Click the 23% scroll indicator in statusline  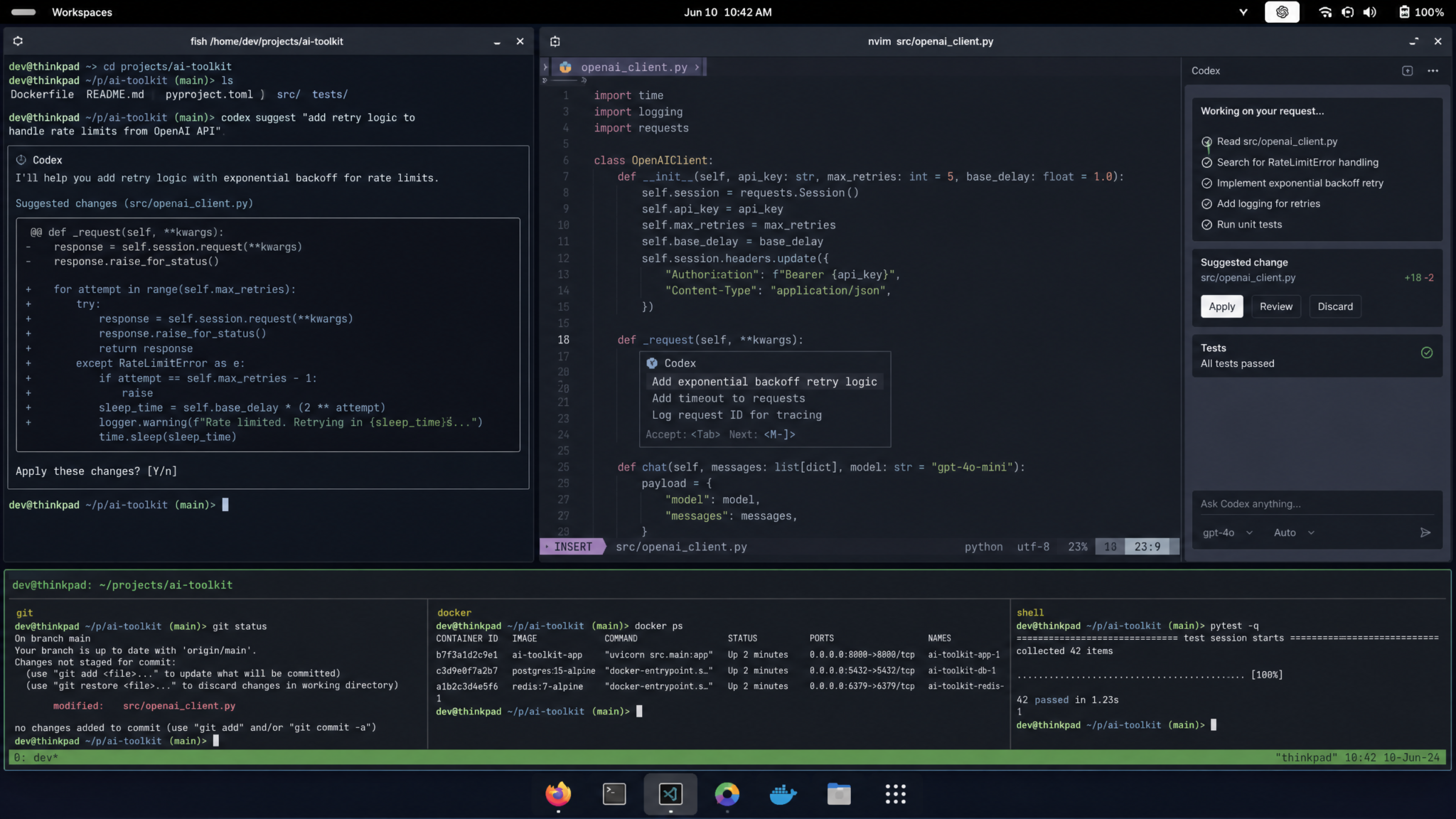pyautogui.click(x=1077, y=547)
